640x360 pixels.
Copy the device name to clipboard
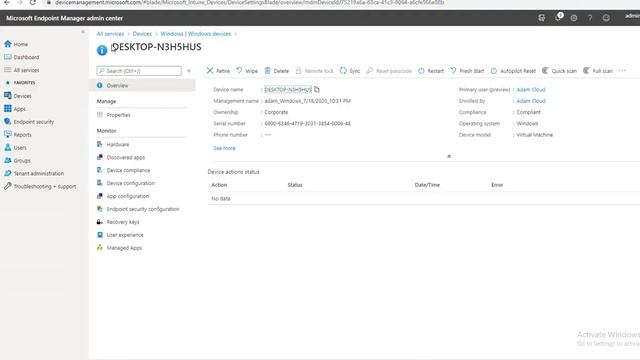coord(317,89)
